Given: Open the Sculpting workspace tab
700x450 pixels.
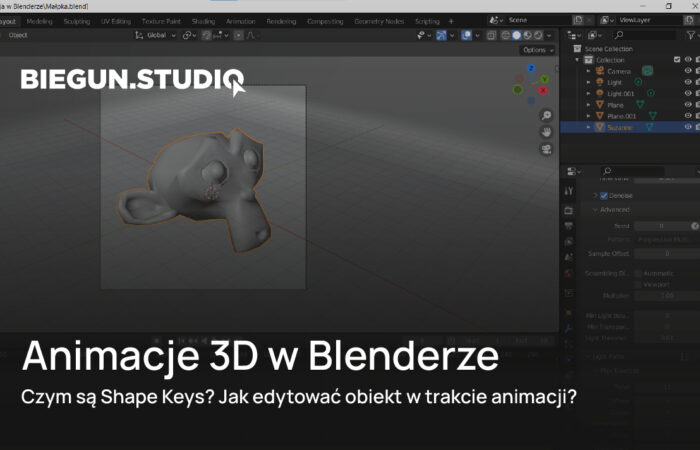Looking at the screenshot, I should (76, 21).
